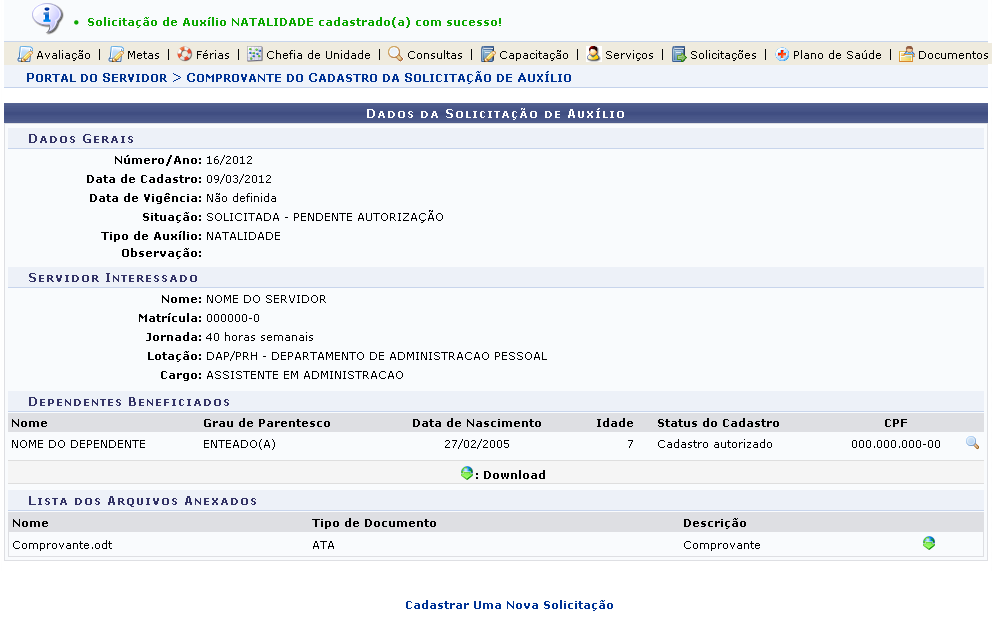Go to Portal do Servidor breadcrumb

coord(97,77)
